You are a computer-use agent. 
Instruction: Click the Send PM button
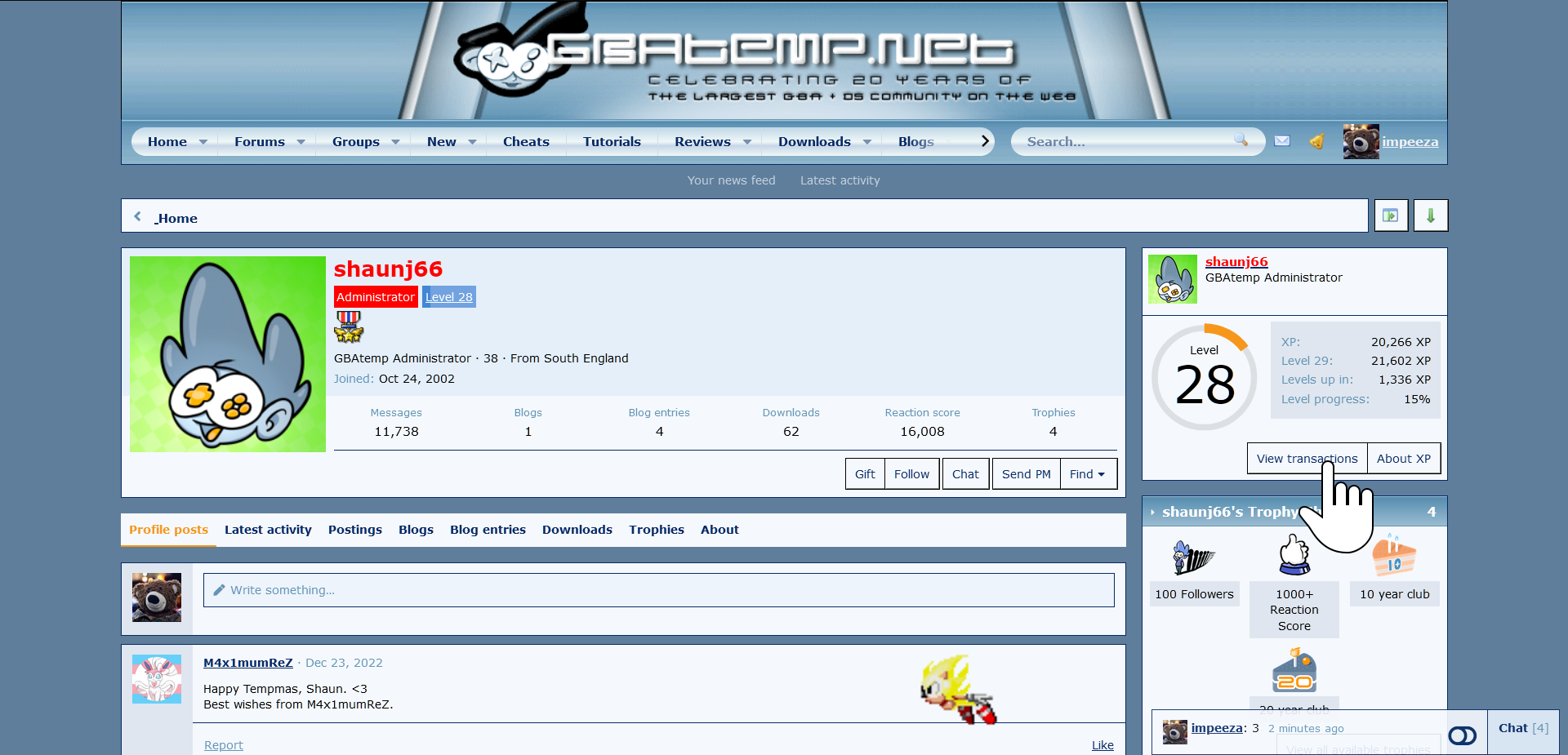(x=1026, y=474)
